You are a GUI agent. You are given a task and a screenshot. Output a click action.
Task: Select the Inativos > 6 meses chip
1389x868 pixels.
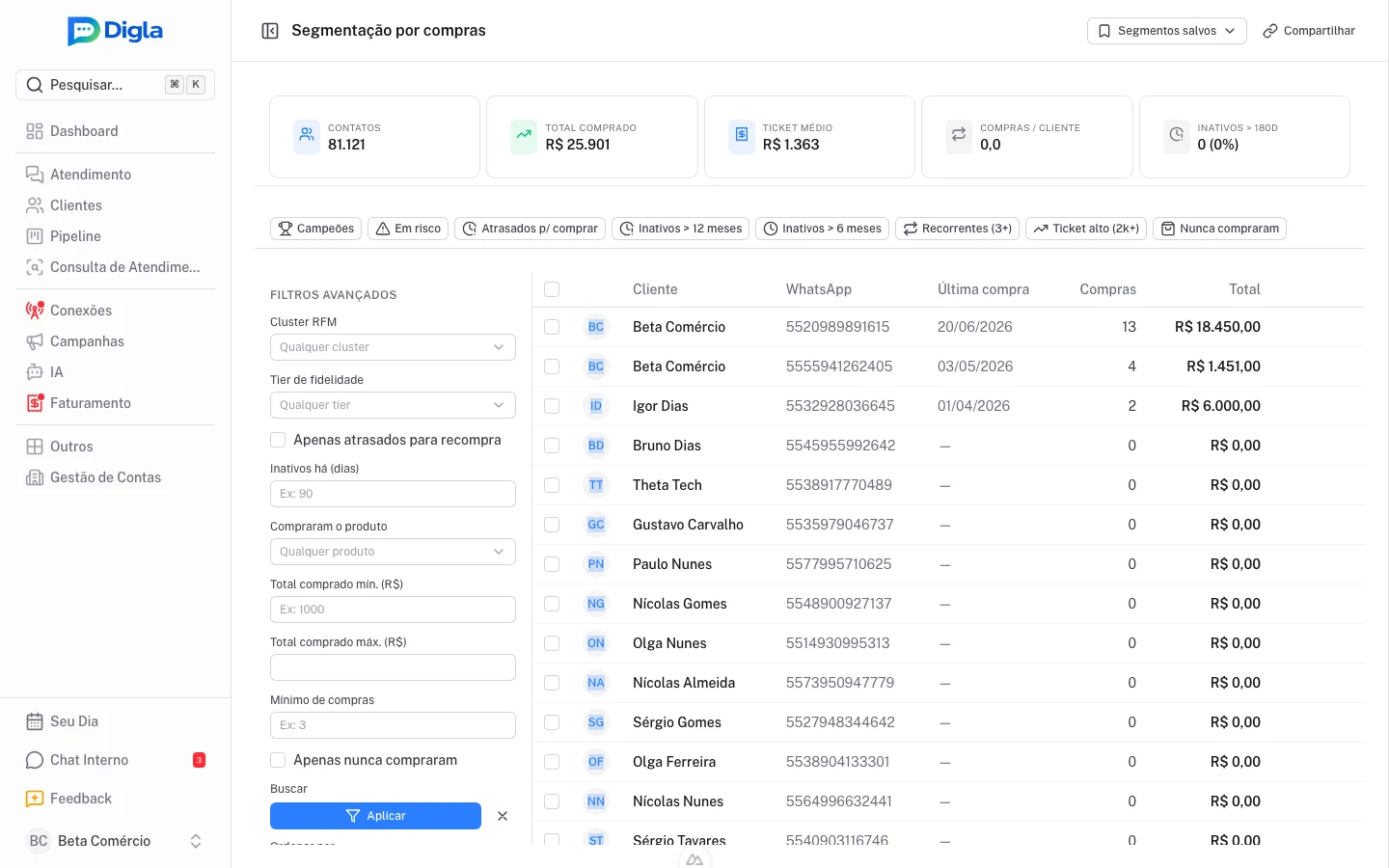pyautogui.click(x=822, y=229)
